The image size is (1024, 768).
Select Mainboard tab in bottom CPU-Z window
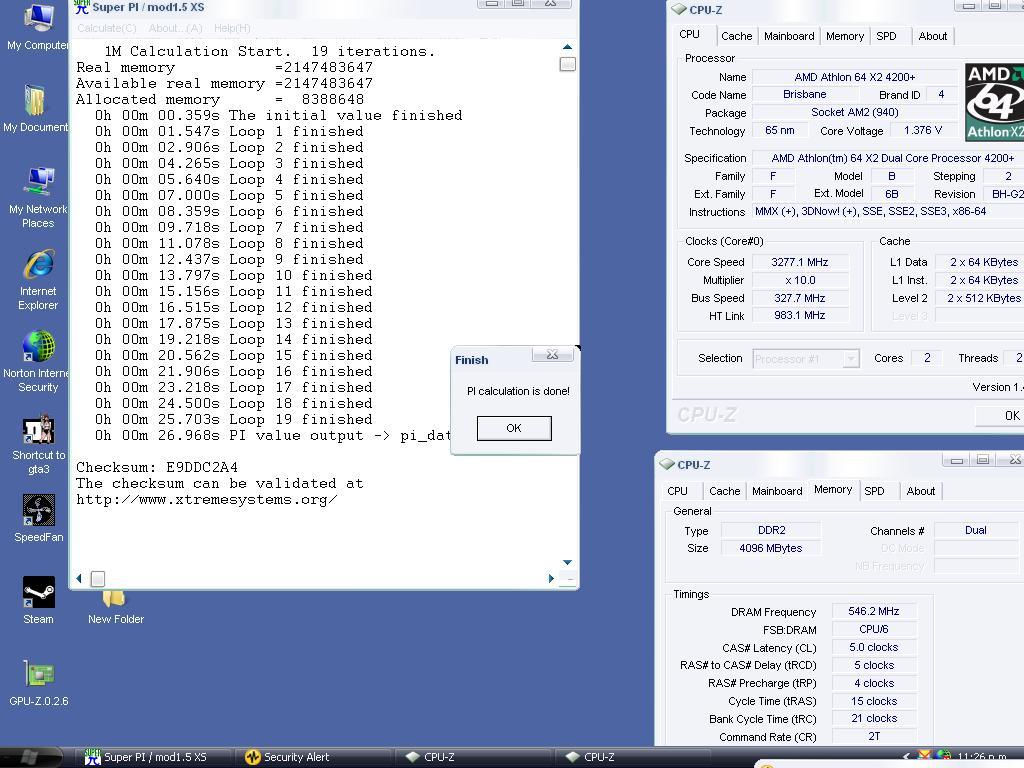click(777, 491)
